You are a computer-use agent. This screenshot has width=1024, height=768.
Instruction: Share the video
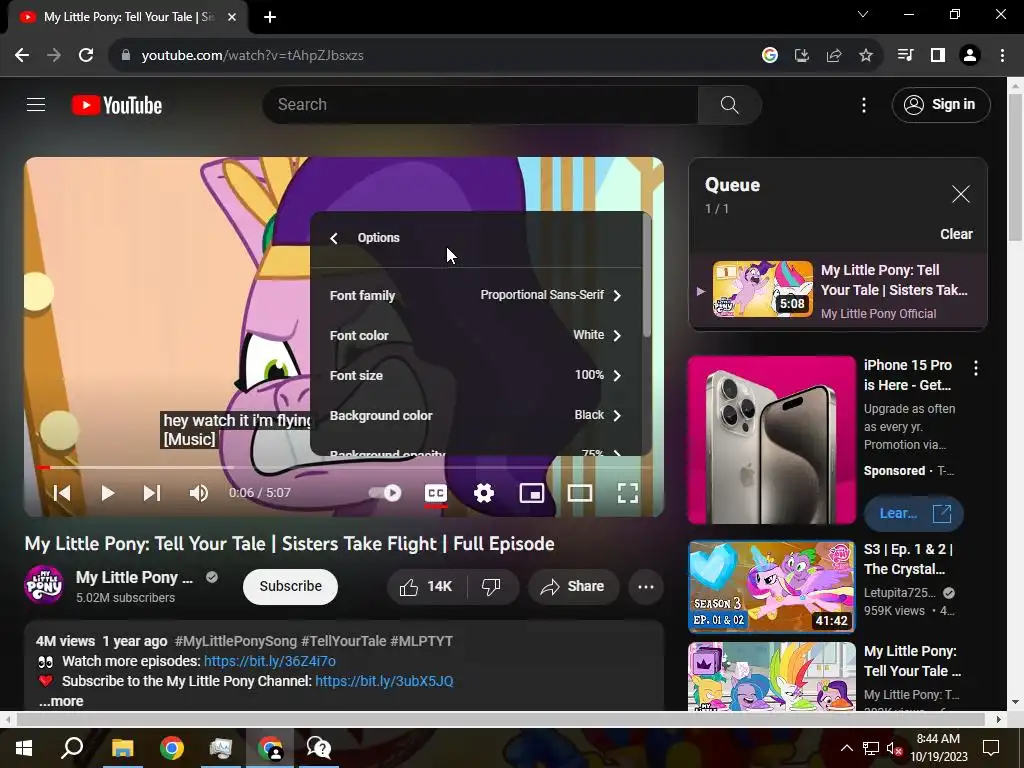(573, 586)
